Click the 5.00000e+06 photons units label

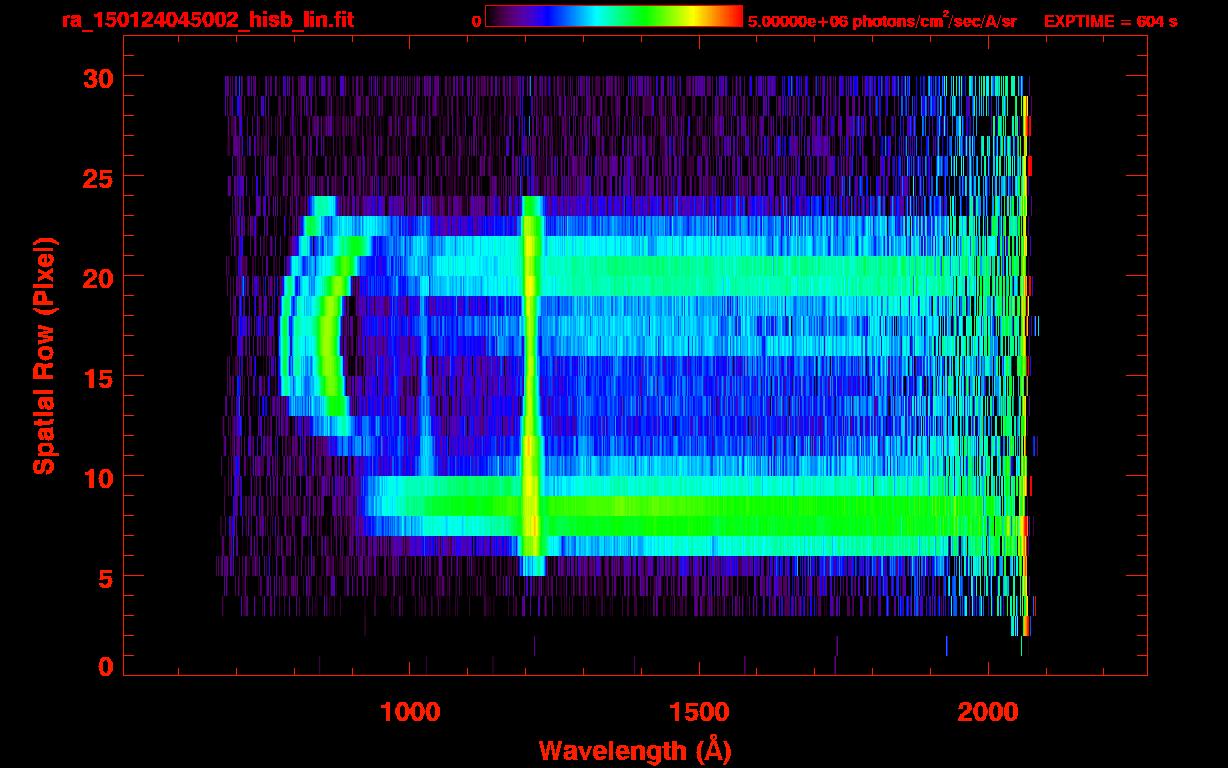(881, 21)
